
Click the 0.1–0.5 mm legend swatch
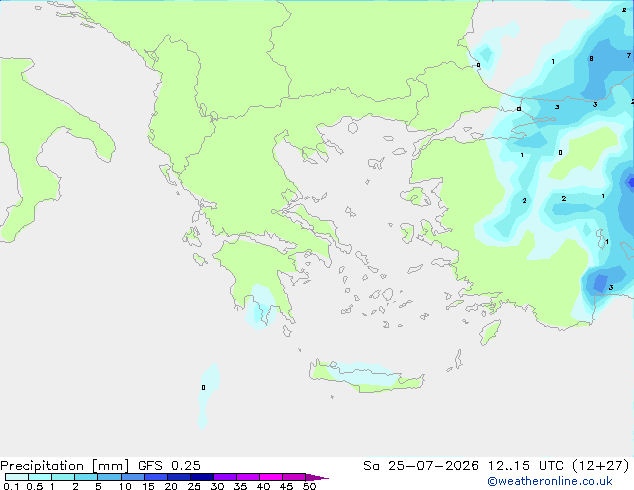click(17, 477)
